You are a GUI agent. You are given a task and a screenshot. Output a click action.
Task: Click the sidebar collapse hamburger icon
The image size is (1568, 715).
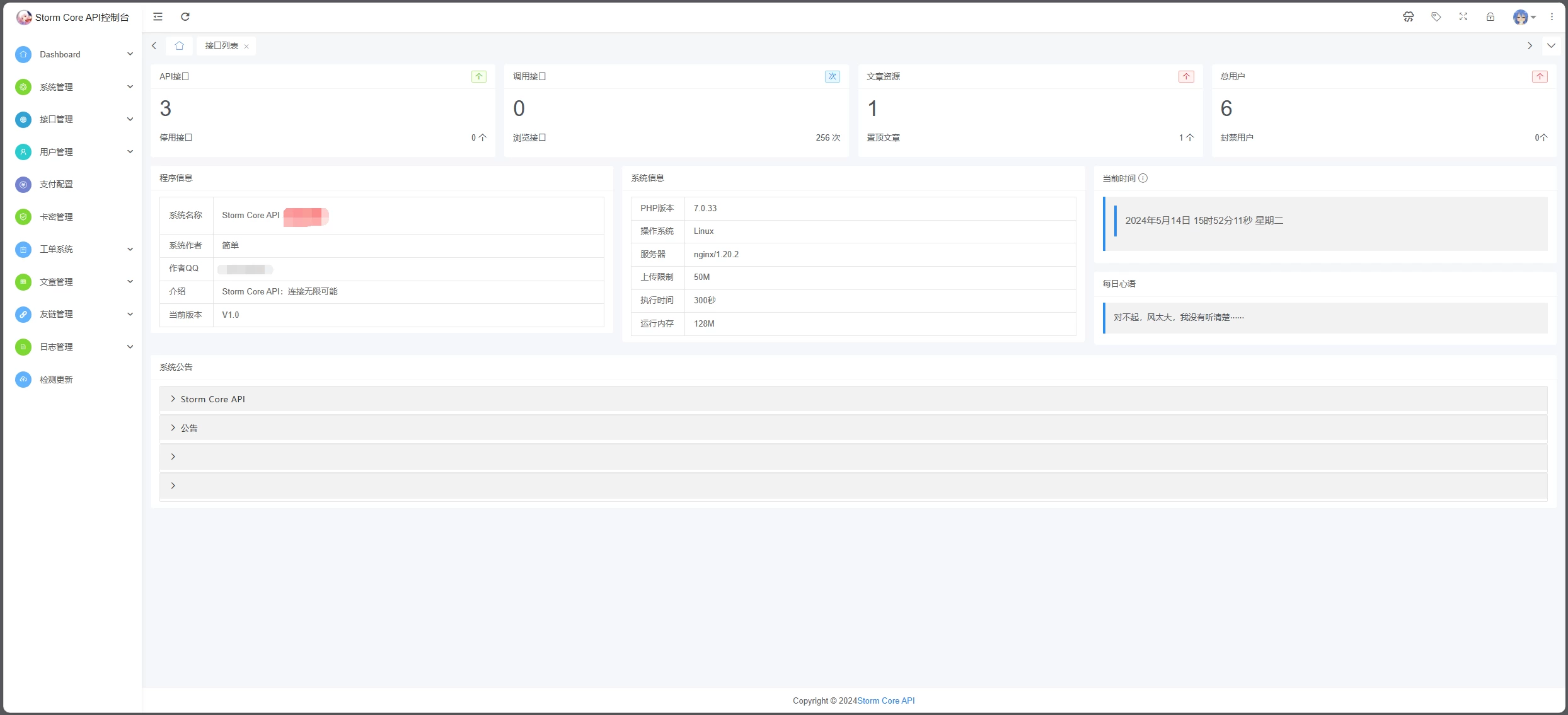158,17
